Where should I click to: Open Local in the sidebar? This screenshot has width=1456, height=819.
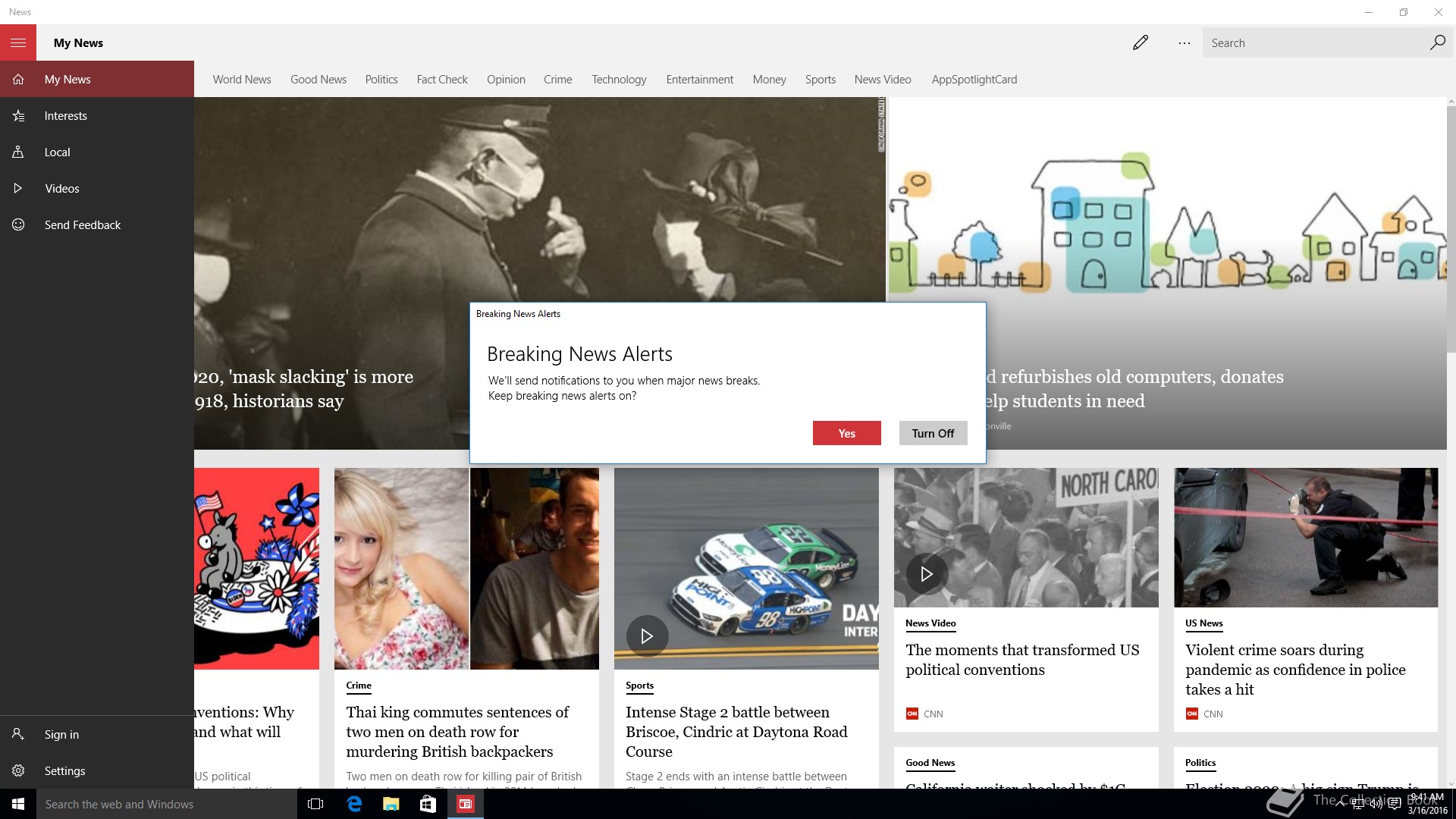pos(97,152)
